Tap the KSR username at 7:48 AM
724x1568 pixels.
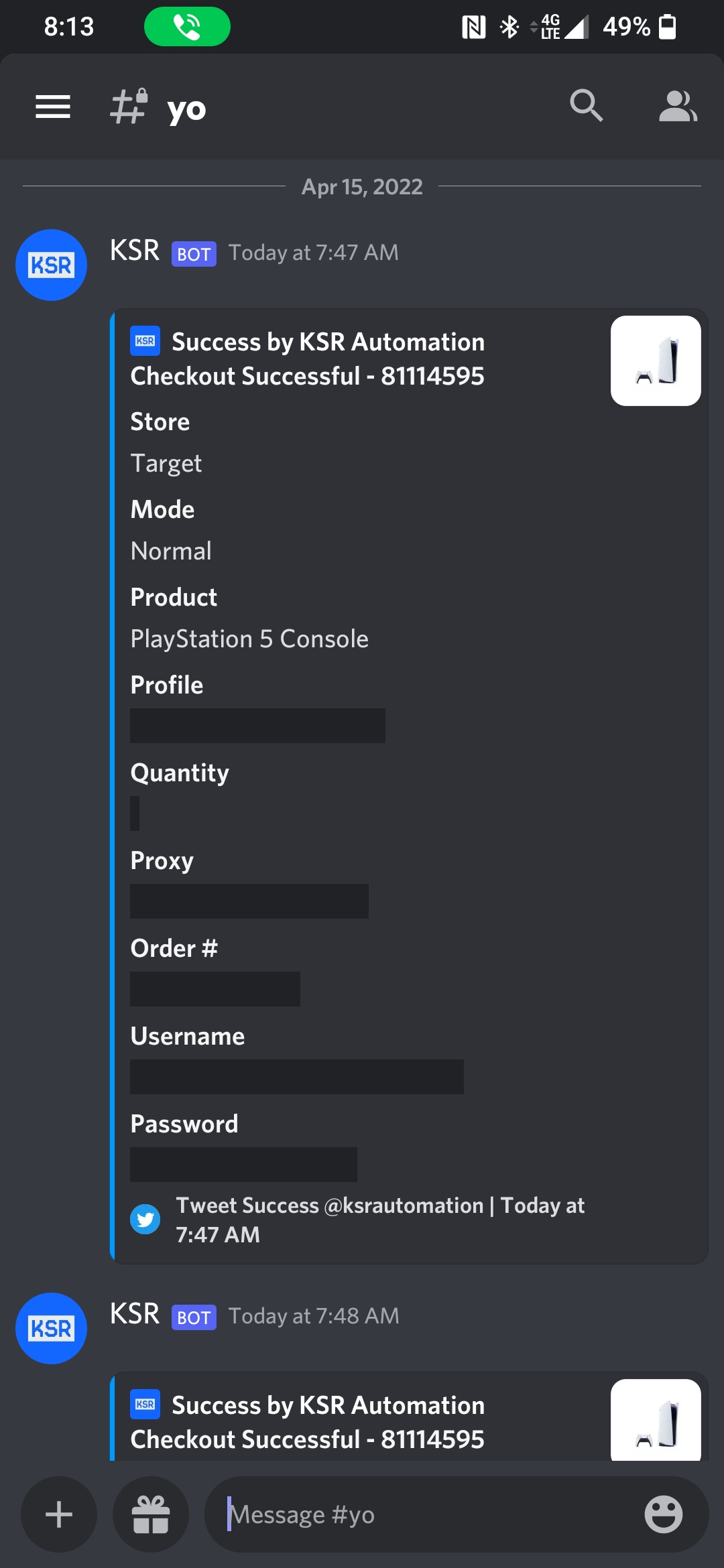click(135, 1315)
